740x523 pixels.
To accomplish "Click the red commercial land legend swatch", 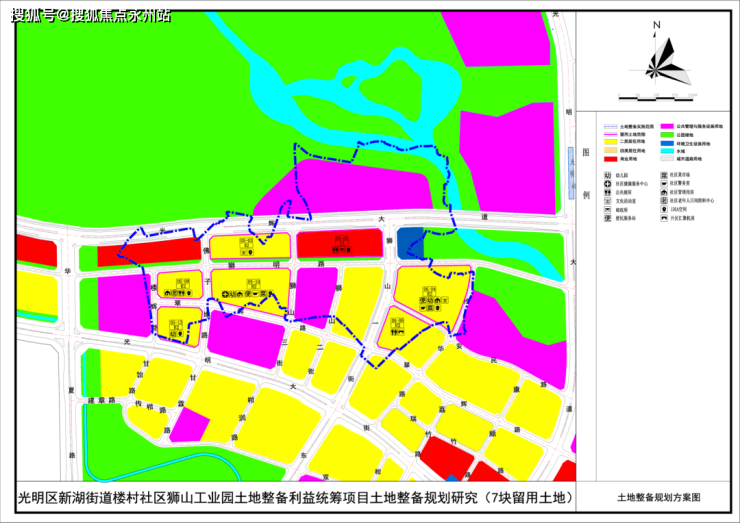I will (x=611, y=159).
